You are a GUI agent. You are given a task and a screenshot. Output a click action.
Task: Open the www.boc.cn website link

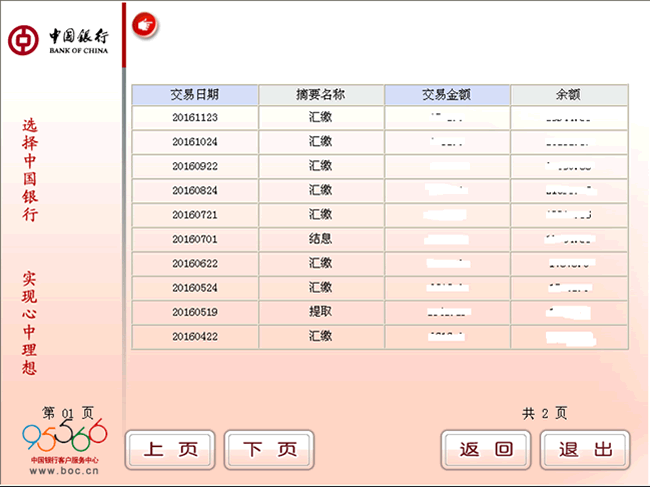click(x=63, y=470)
